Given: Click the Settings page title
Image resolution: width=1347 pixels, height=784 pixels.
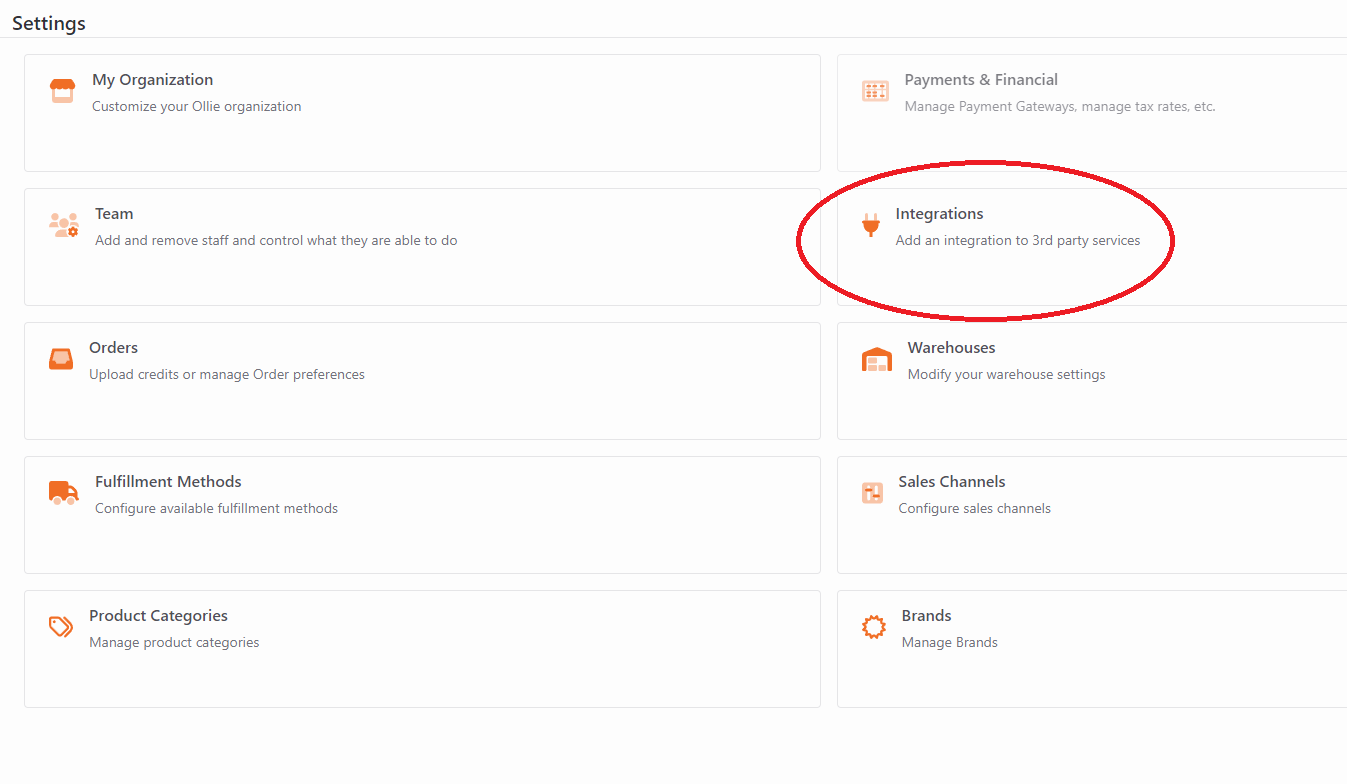Looking at the screenshot, I should 49,23.
